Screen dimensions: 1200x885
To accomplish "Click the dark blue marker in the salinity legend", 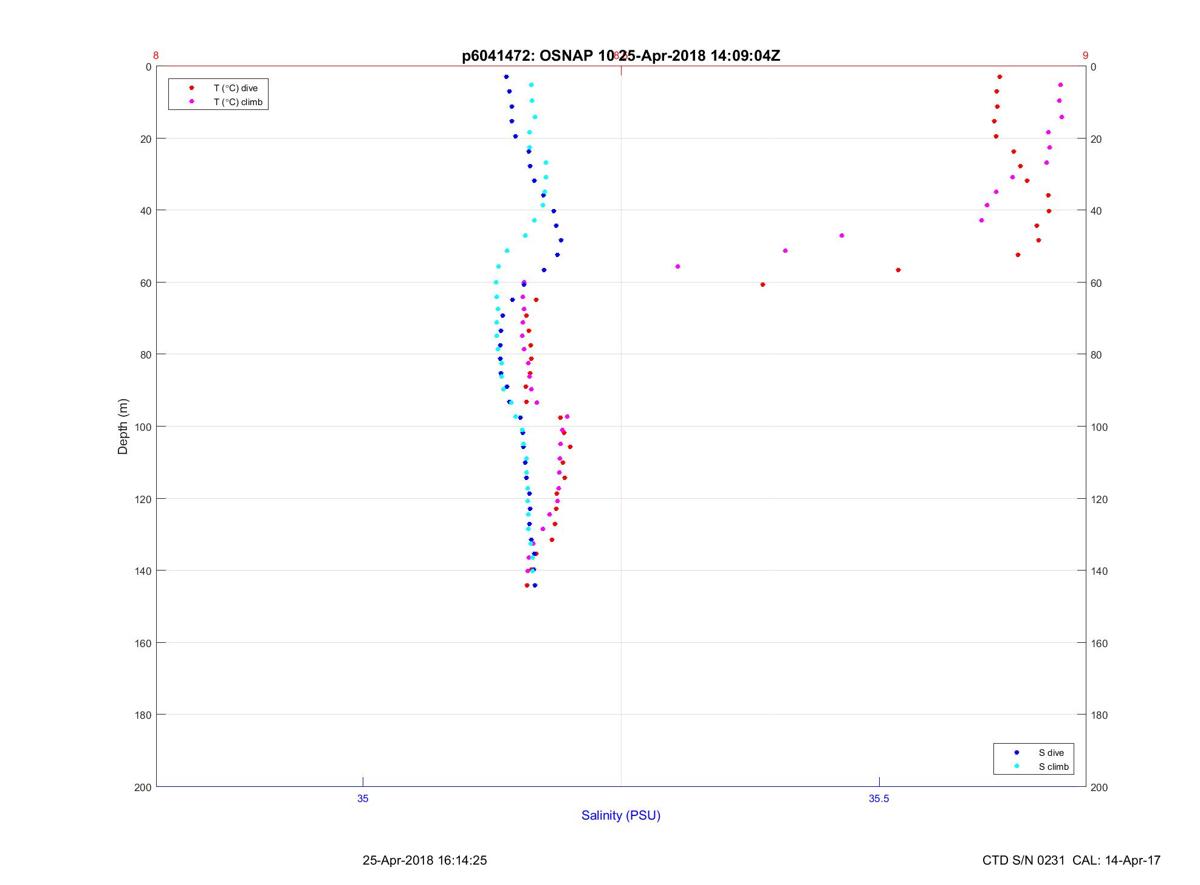I will pos(1017,752).
